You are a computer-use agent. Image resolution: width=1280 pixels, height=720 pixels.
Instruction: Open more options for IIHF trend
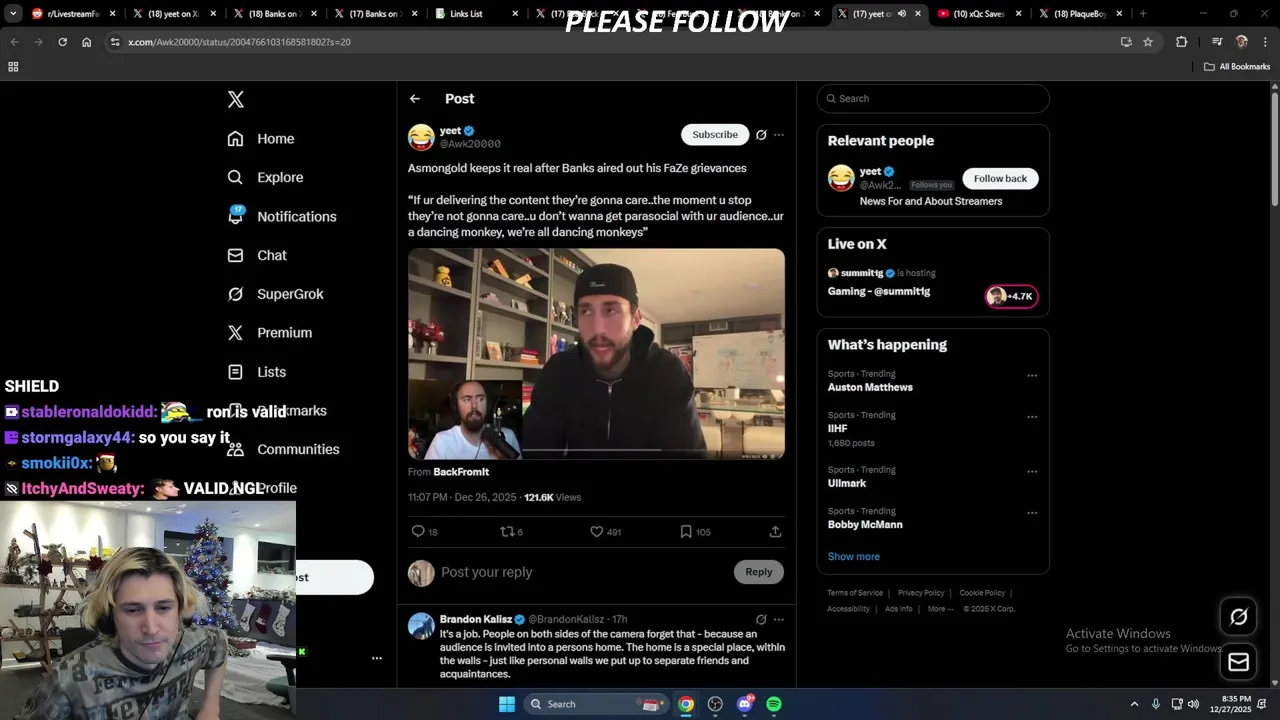click(1032, 417)
